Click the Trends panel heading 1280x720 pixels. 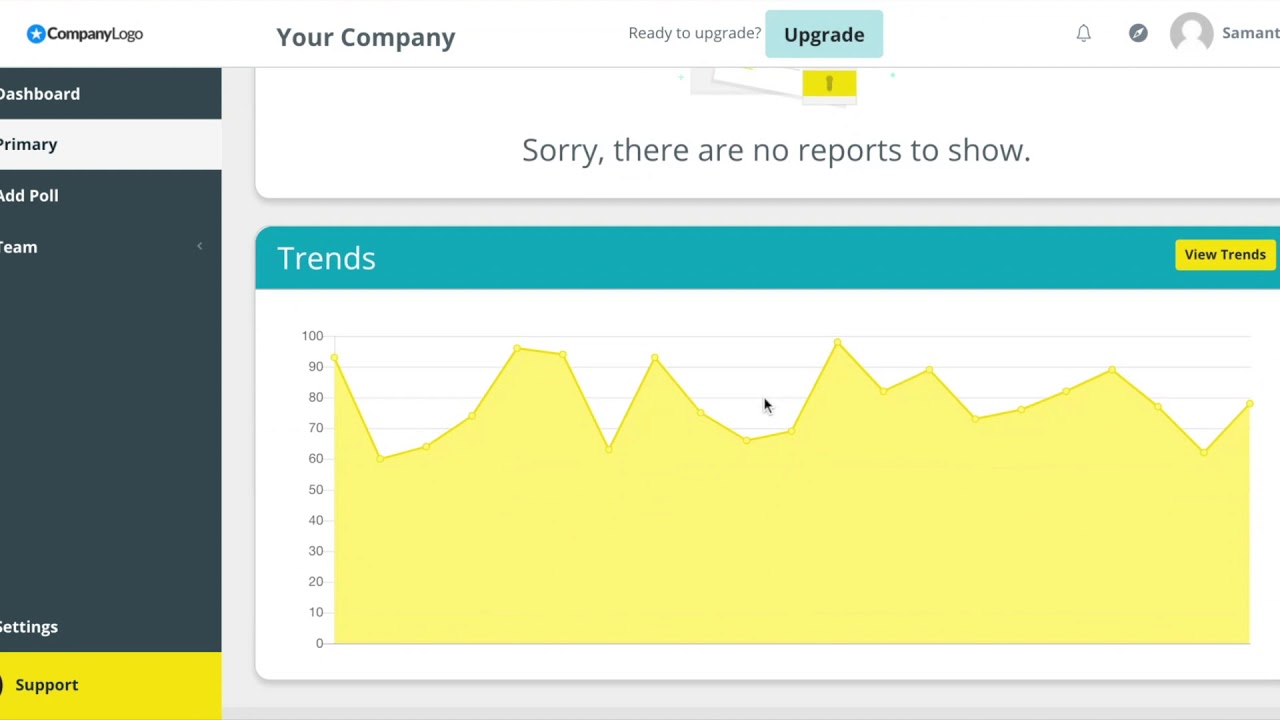pyautogui.click(x=326, y=258)
